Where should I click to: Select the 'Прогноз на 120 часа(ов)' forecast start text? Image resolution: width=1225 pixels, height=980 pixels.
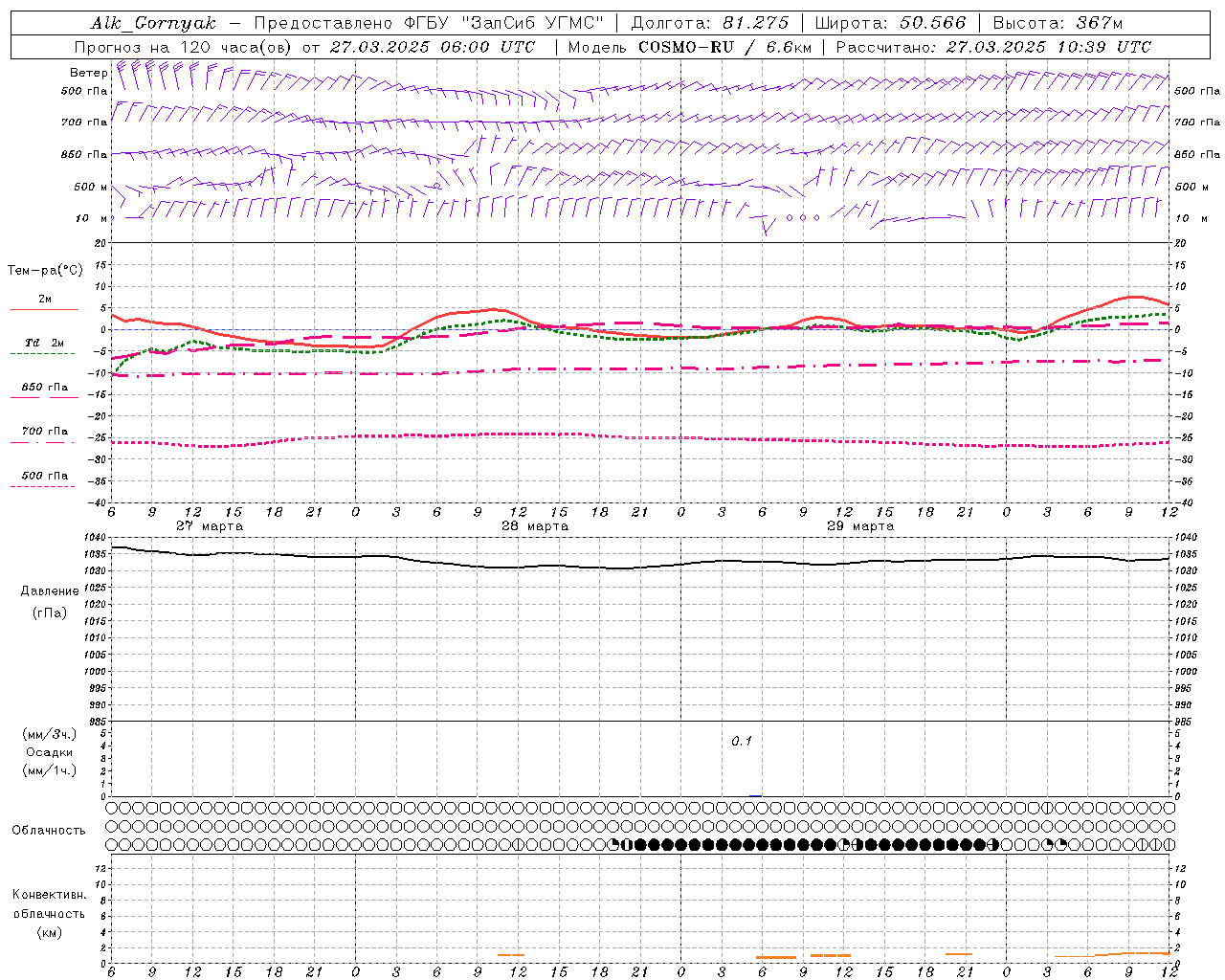click(185, 47)
